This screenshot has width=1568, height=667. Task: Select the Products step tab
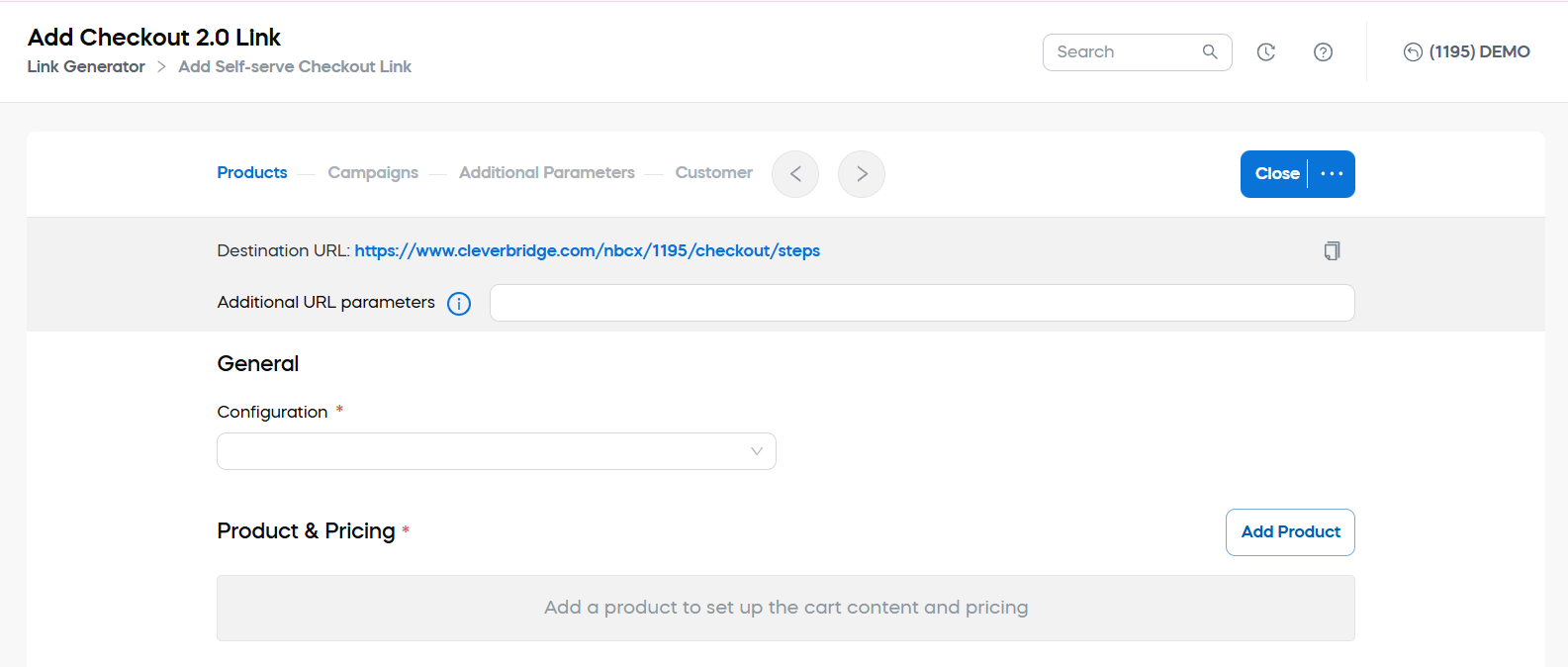pyautogui.click(x=252, y=172)
